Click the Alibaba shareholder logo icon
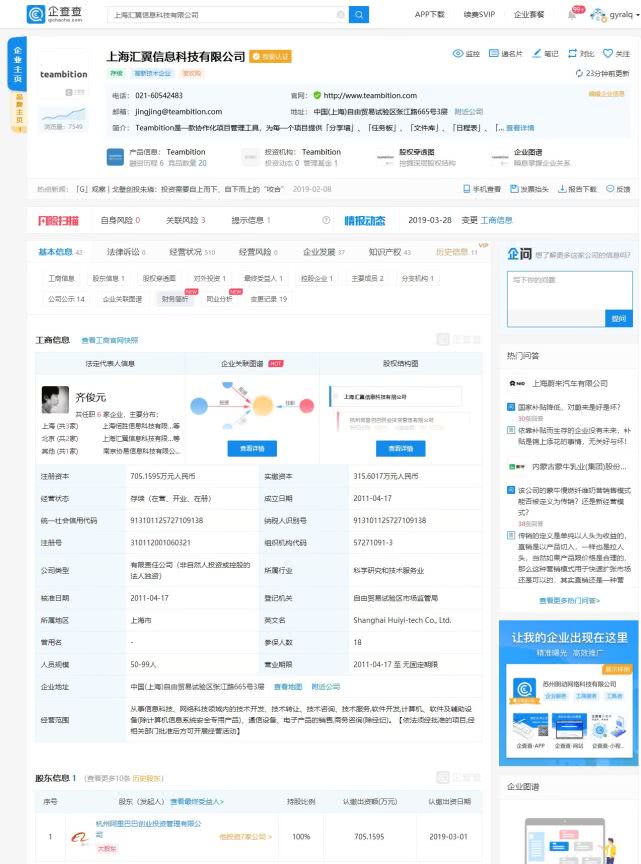 (x=80, y=838)
